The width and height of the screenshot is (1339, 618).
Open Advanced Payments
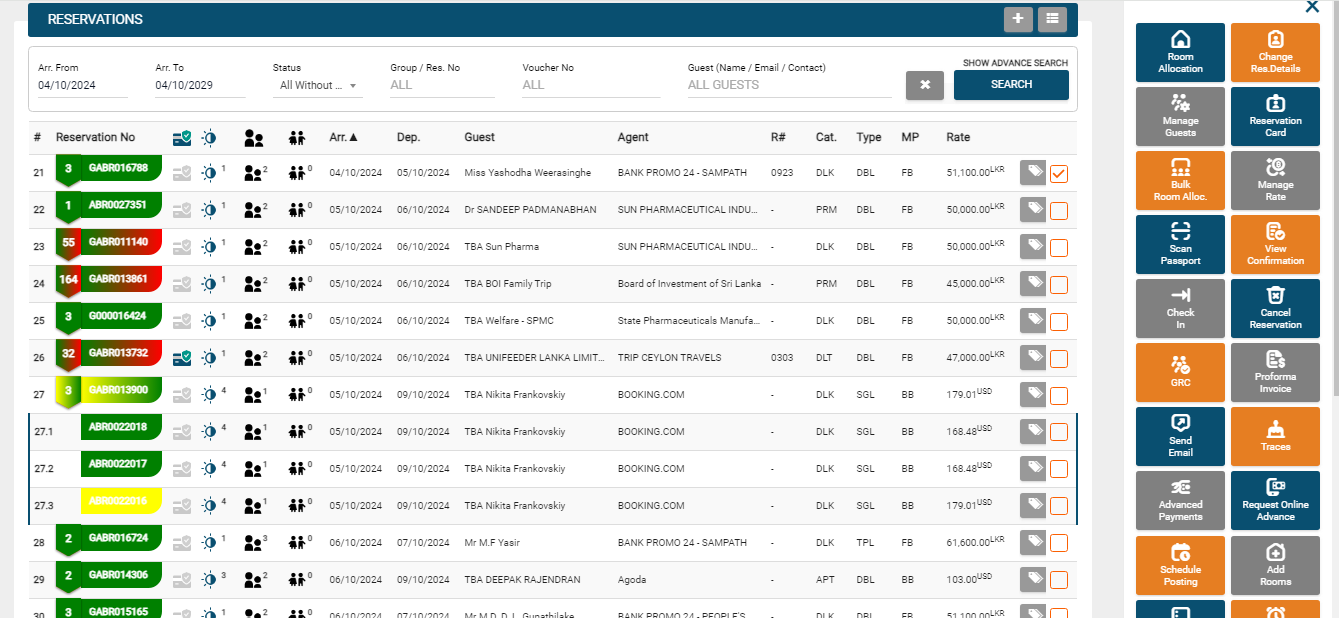[1180, 501]
